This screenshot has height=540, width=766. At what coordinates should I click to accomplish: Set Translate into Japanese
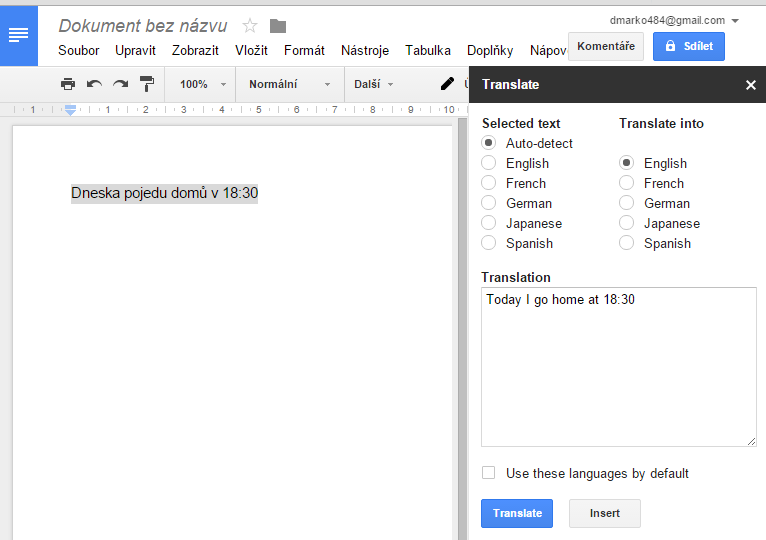pyautogui.click(x=626, y=223)
